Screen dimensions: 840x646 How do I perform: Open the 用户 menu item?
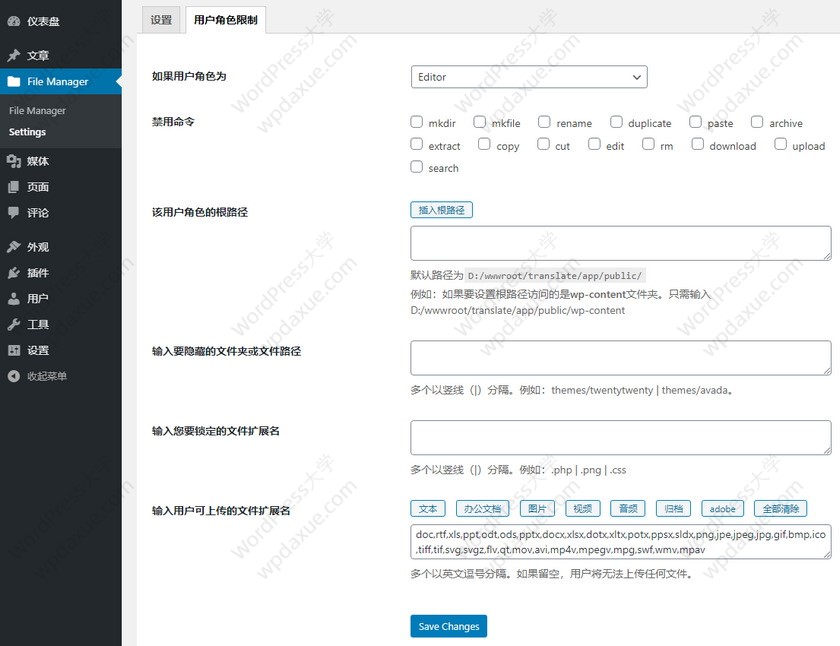61,298
